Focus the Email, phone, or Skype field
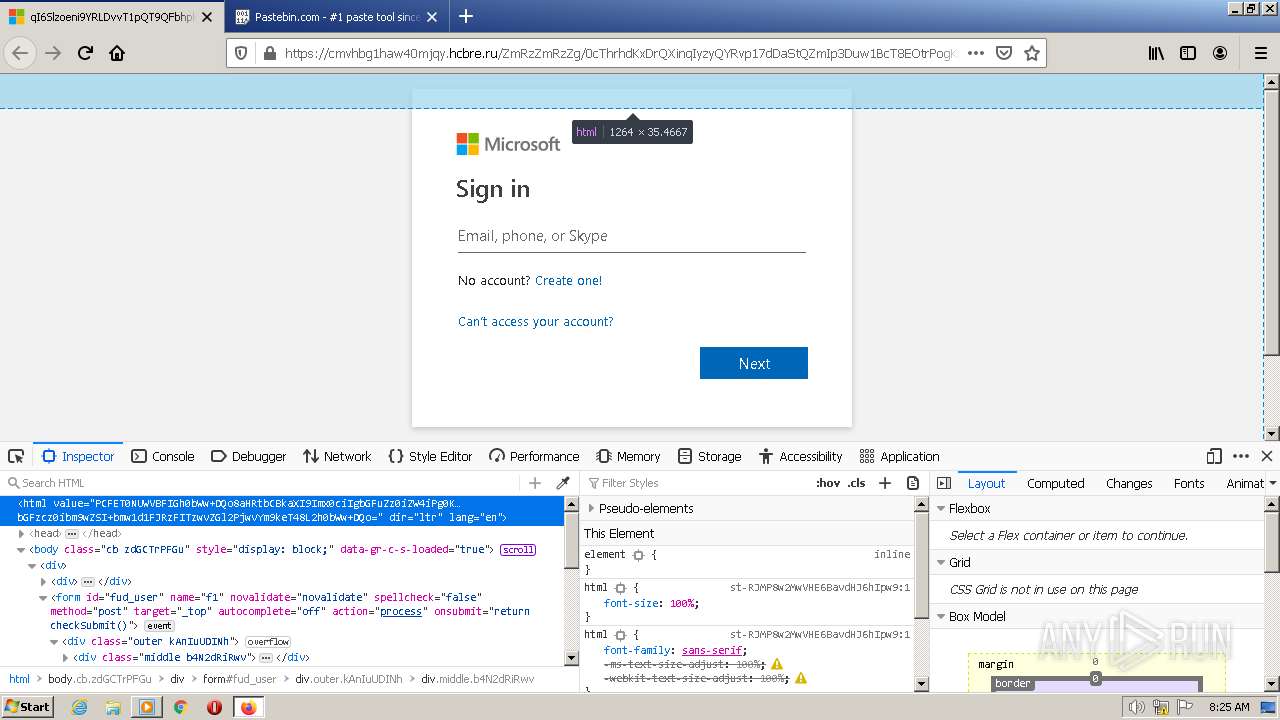 pyautogui.click(x=631, y=236)
